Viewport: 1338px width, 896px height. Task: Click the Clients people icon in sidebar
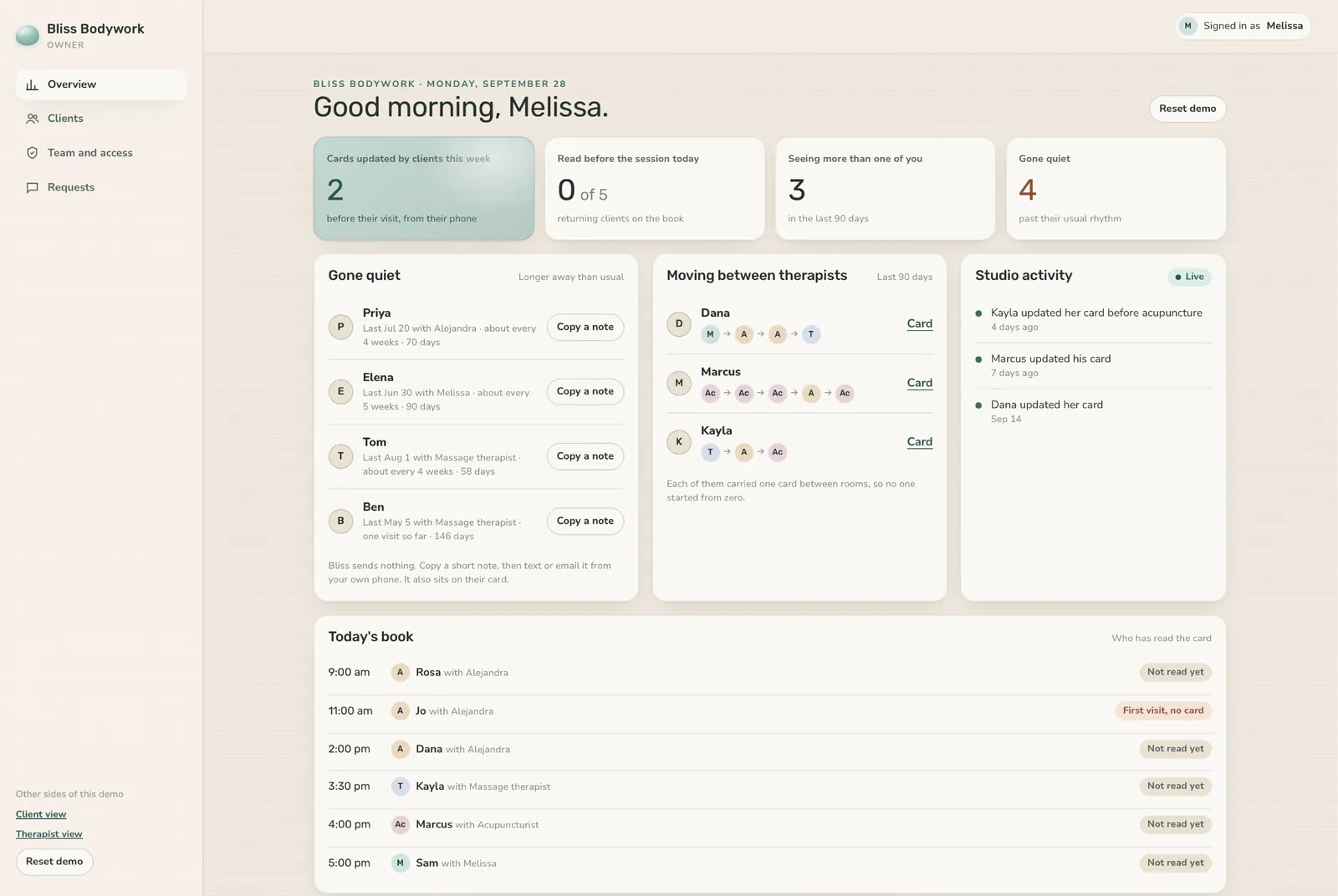(33, 119)
